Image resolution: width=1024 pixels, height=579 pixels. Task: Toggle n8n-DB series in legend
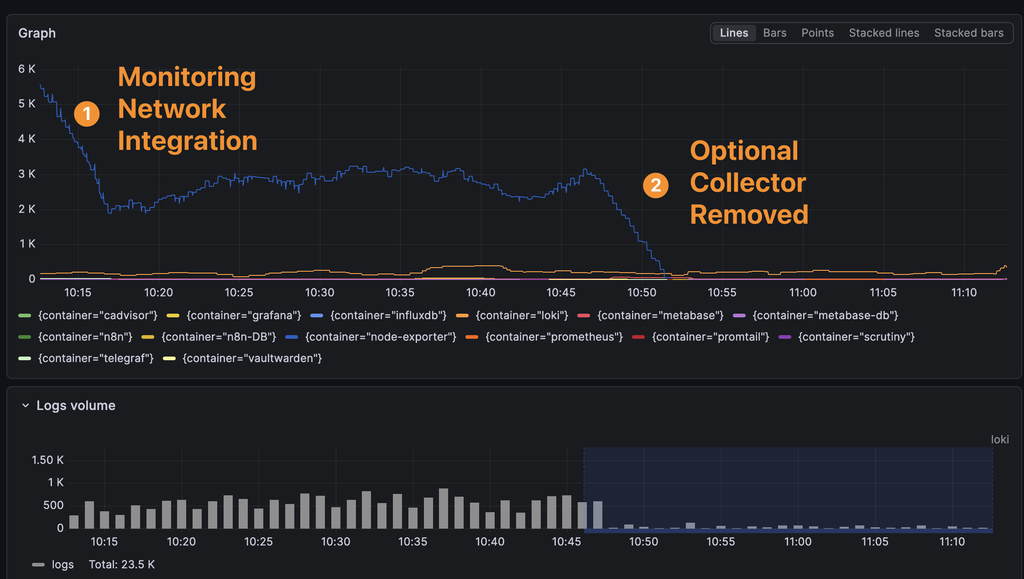(219, 337)
